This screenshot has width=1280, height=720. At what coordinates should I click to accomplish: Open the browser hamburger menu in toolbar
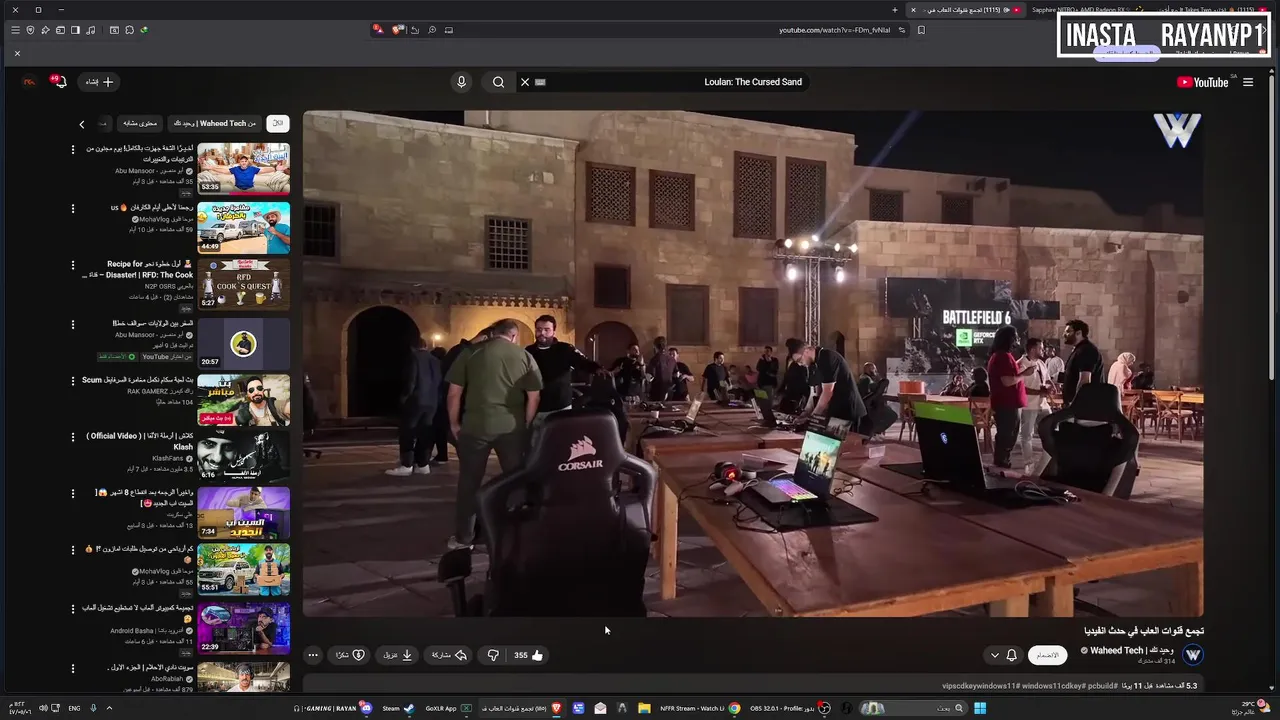[15, 30]
